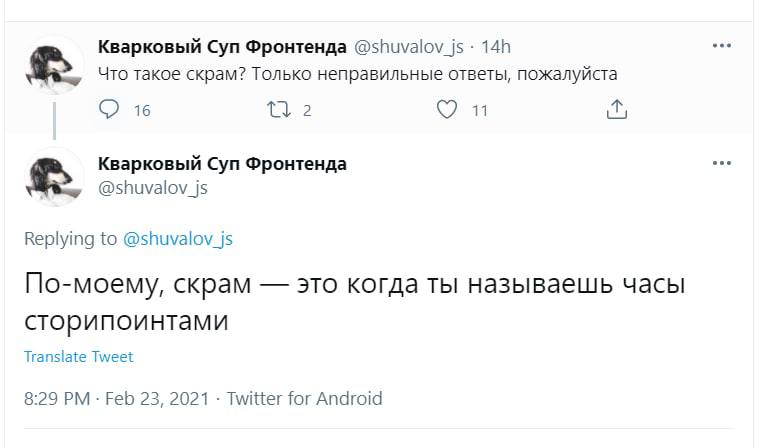Open Кварковый Суп Фронтенда name in first tweet

point(222,46)
